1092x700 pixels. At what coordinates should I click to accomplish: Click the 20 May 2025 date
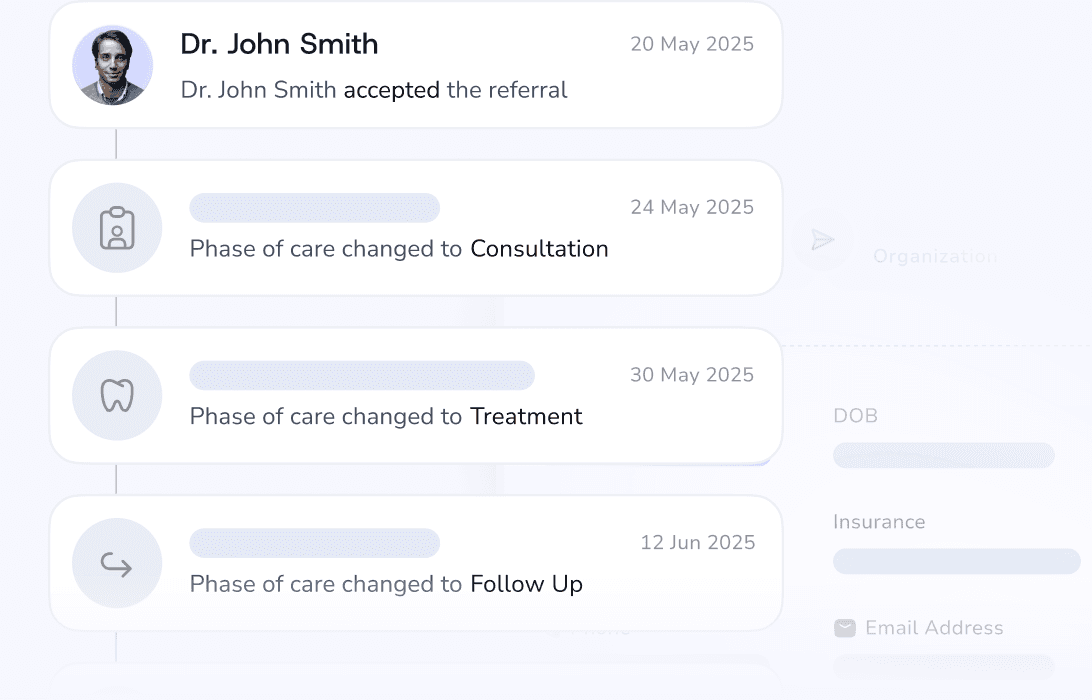(692, 44)
